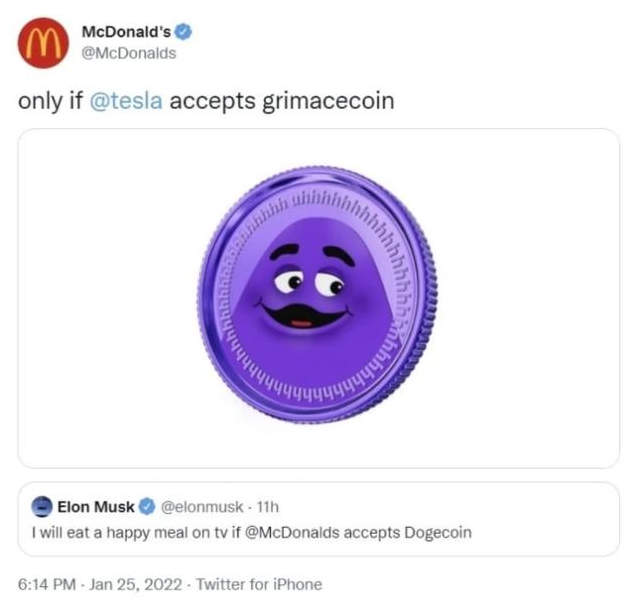Follow the @tesla mention link
Viewport: 637px width, 607px height.
[126, 101]
